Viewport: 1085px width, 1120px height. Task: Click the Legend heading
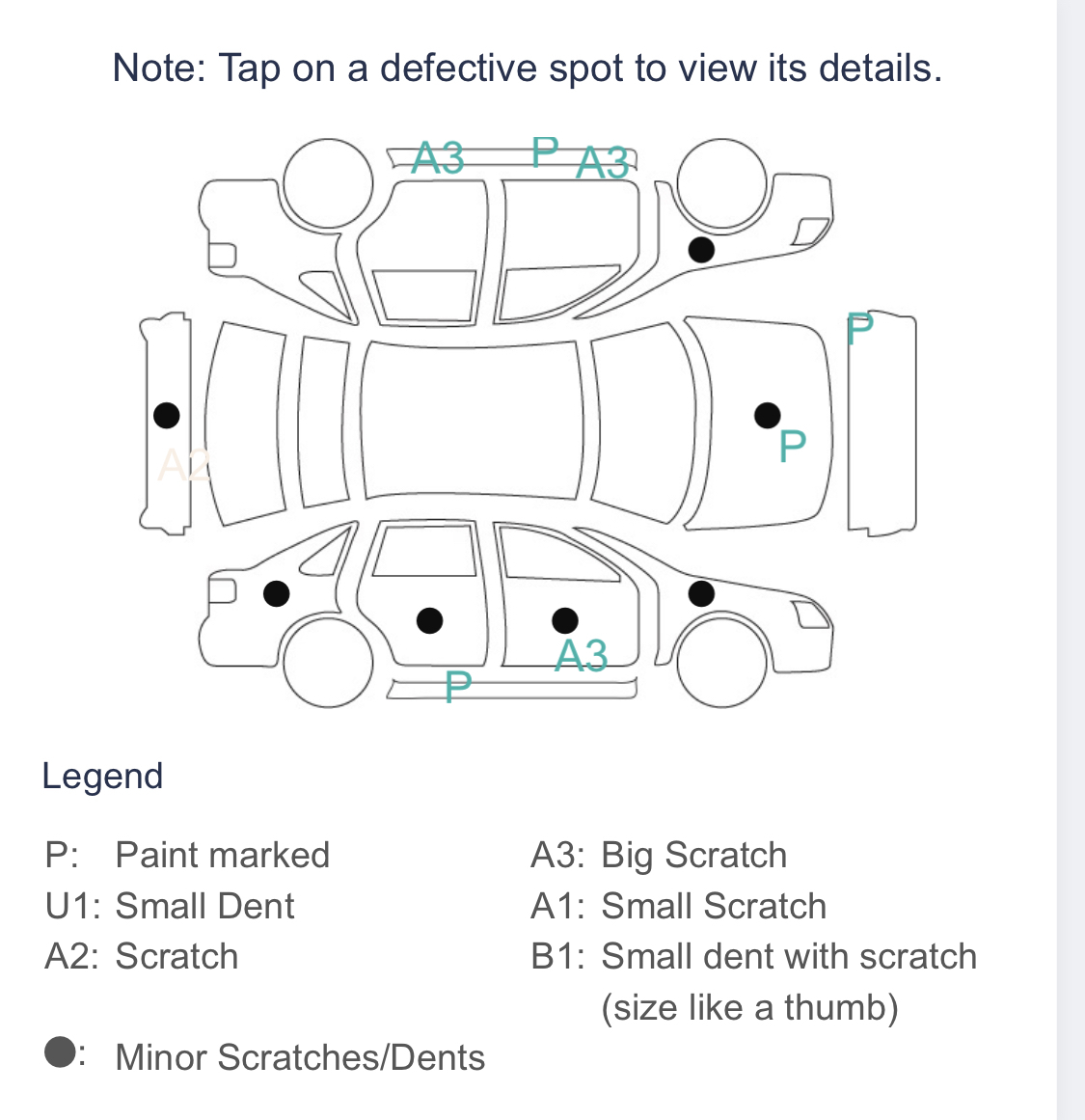(x=103, y=777)
